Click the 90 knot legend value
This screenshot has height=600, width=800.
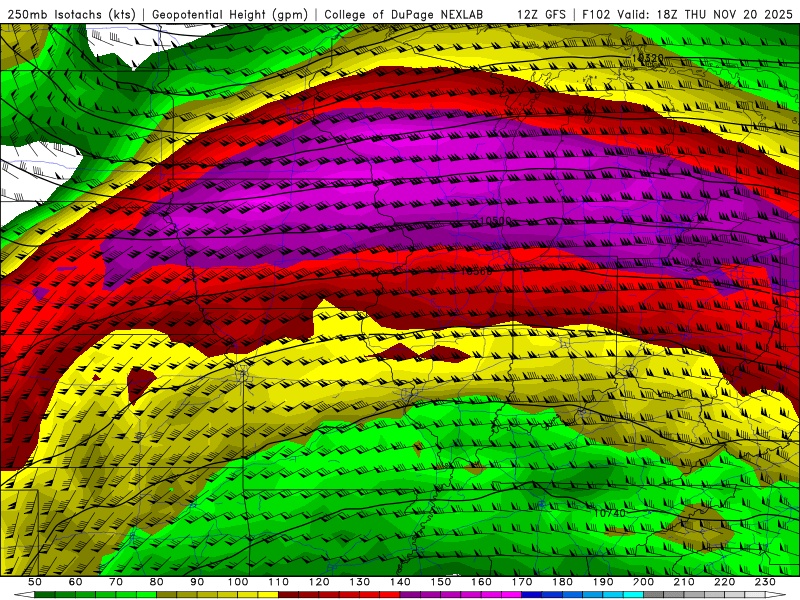pyautogui.click(x=197, y=582)
